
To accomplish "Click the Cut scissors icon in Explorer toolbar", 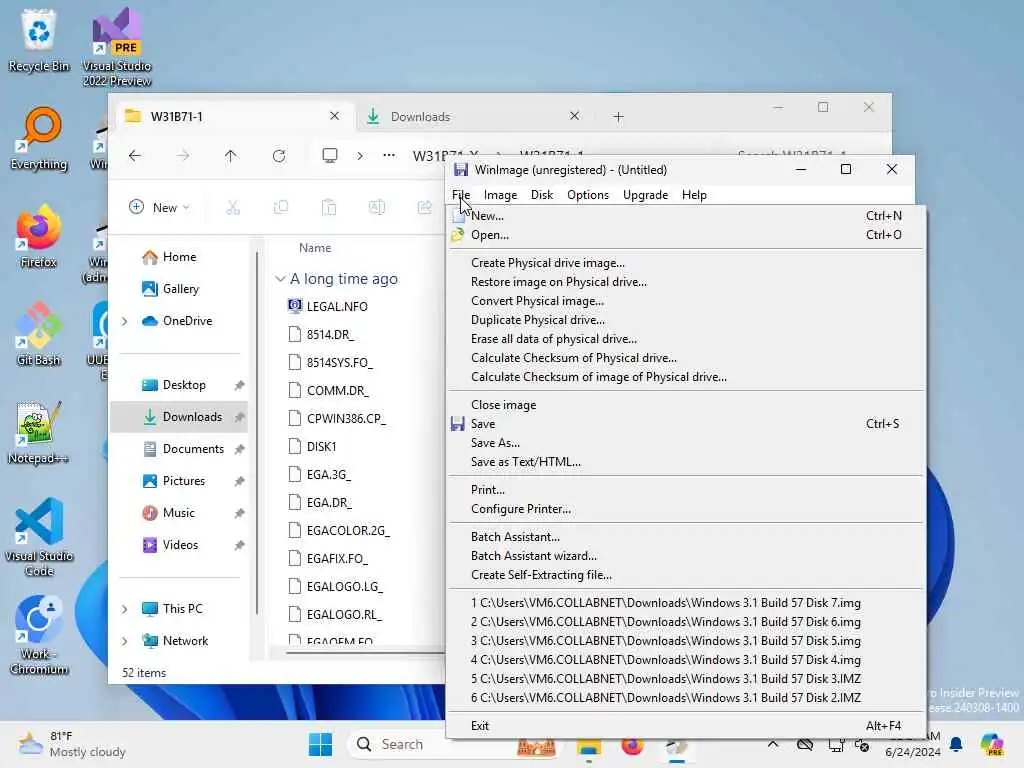I will click(x=232, y=208).
